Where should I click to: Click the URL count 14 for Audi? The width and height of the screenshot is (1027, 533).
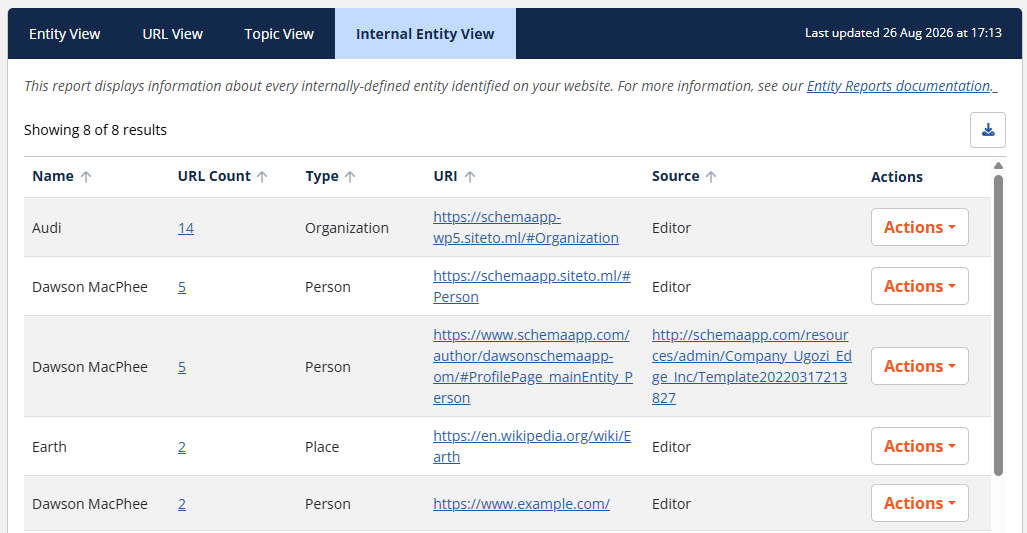[186, 228]
